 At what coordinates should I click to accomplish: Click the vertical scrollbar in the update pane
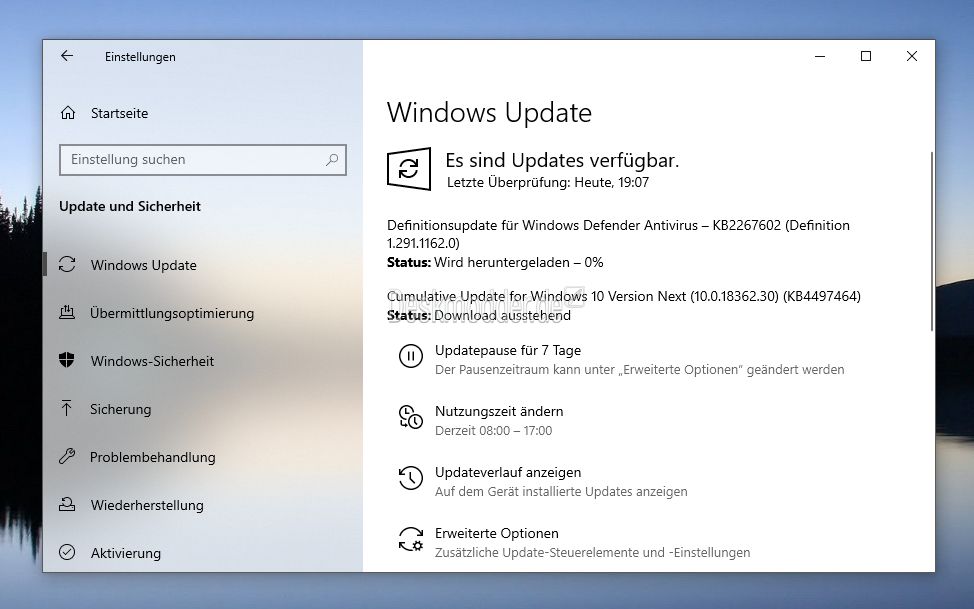[x=931, y=241]
